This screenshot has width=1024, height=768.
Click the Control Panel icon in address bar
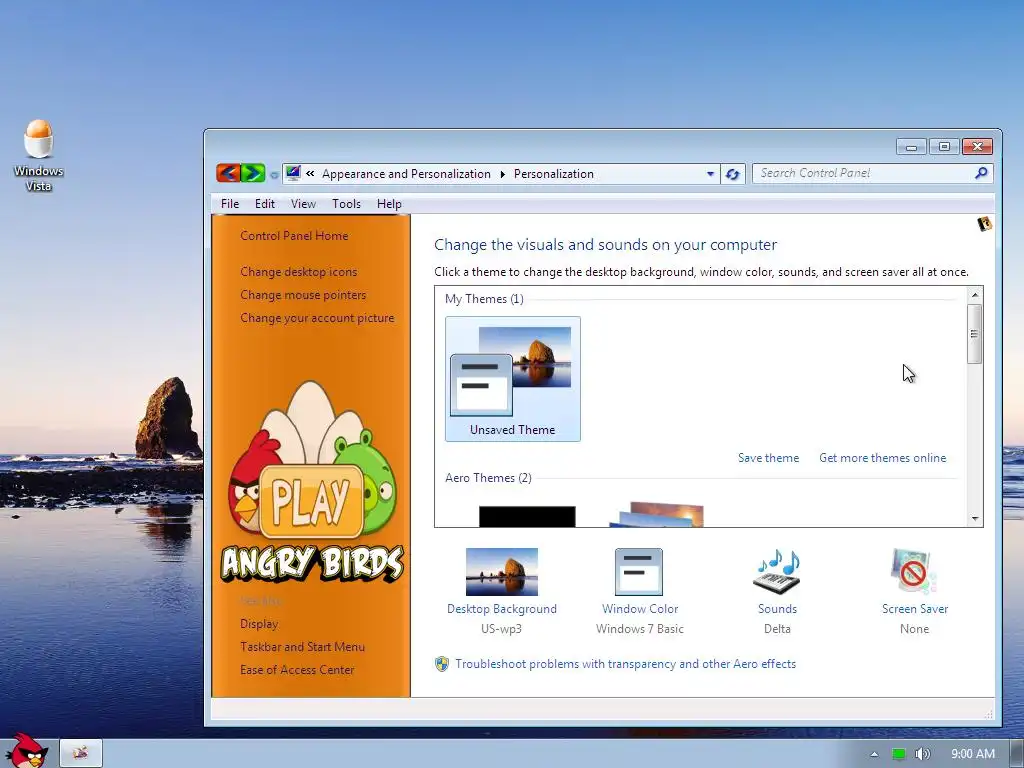[293, 173]
